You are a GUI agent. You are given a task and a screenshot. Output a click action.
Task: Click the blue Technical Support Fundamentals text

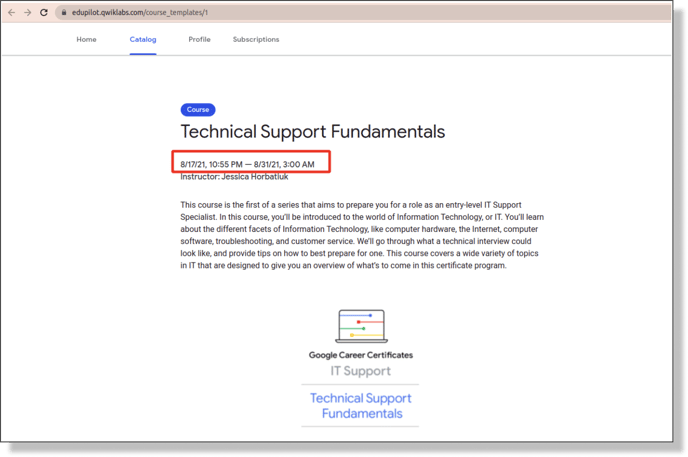(360, 405)
